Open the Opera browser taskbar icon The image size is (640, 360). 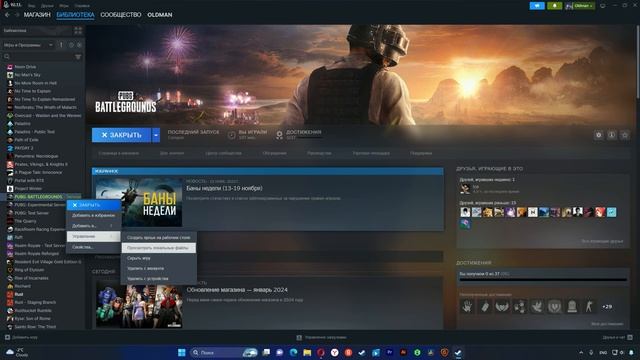point(320,352)
